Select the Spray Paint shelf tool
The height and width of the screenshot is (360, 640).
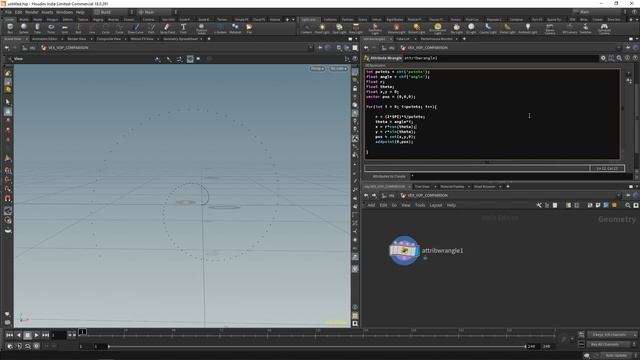tap(167, 29)
